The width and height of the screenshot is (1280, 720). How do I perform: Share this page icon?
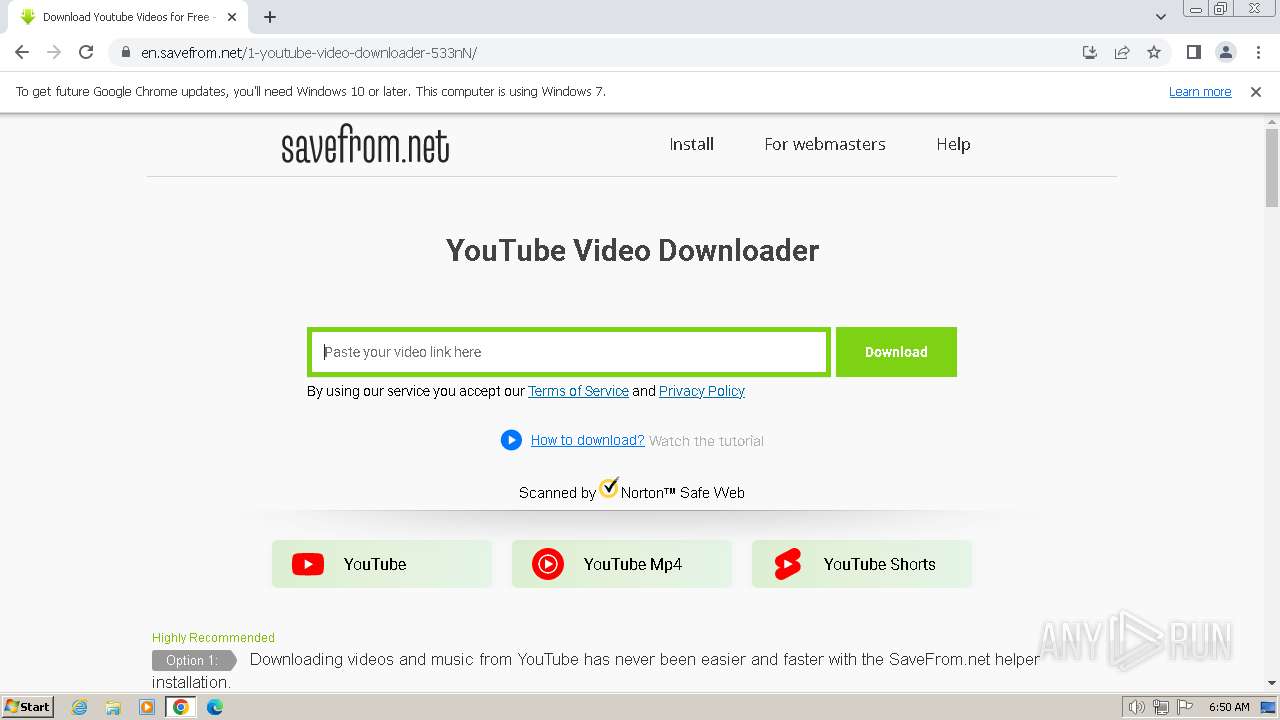pos(1122,52)
